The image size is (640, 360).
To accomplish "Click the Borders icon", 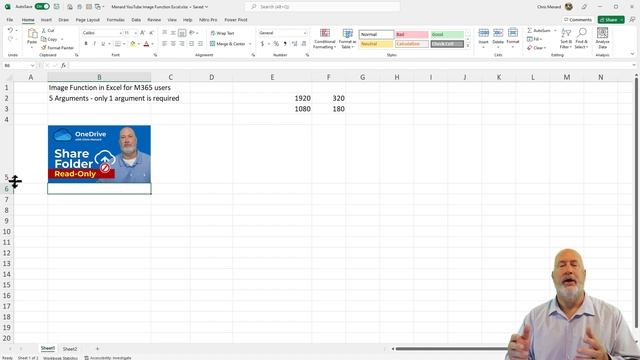I will coord(118,44).
